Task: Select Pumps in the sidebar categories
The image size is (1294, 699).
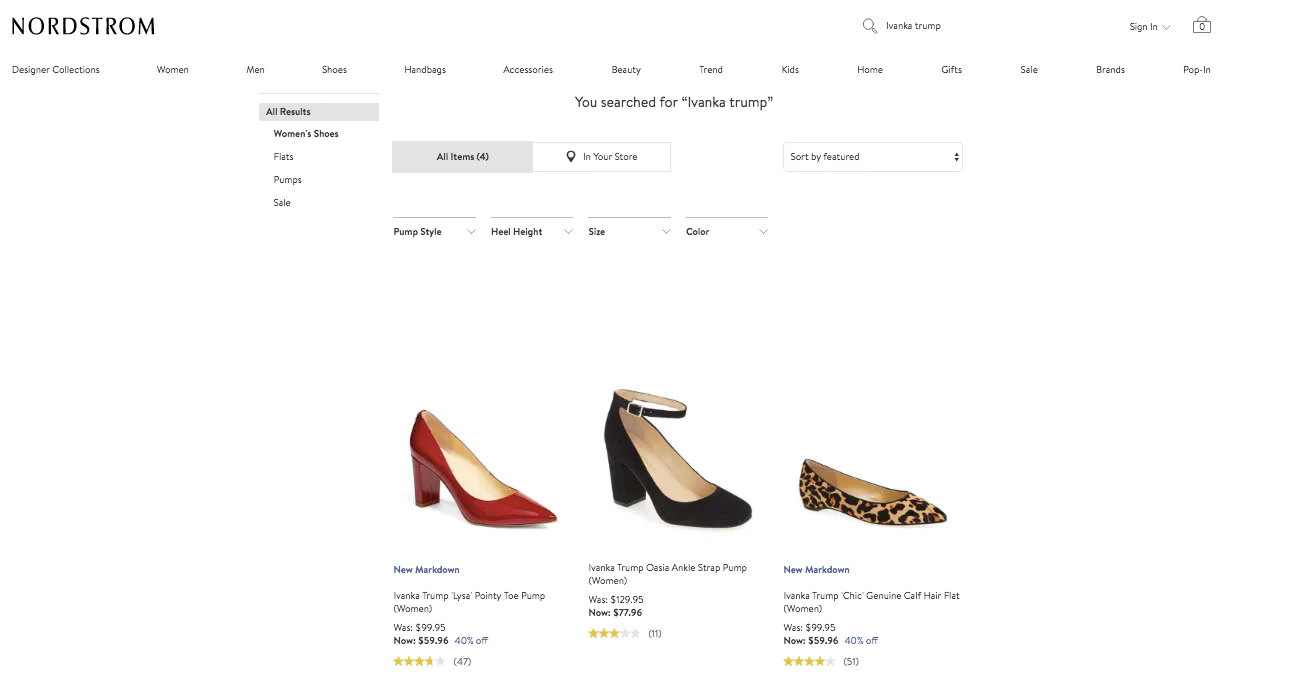Action: click(287, 180)
